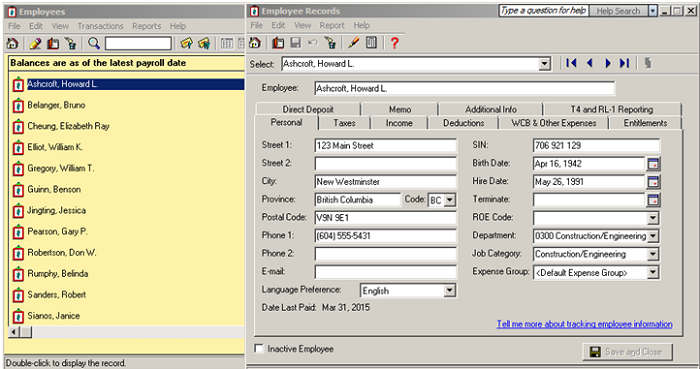Expand the Department dropdown

[653, 236]
